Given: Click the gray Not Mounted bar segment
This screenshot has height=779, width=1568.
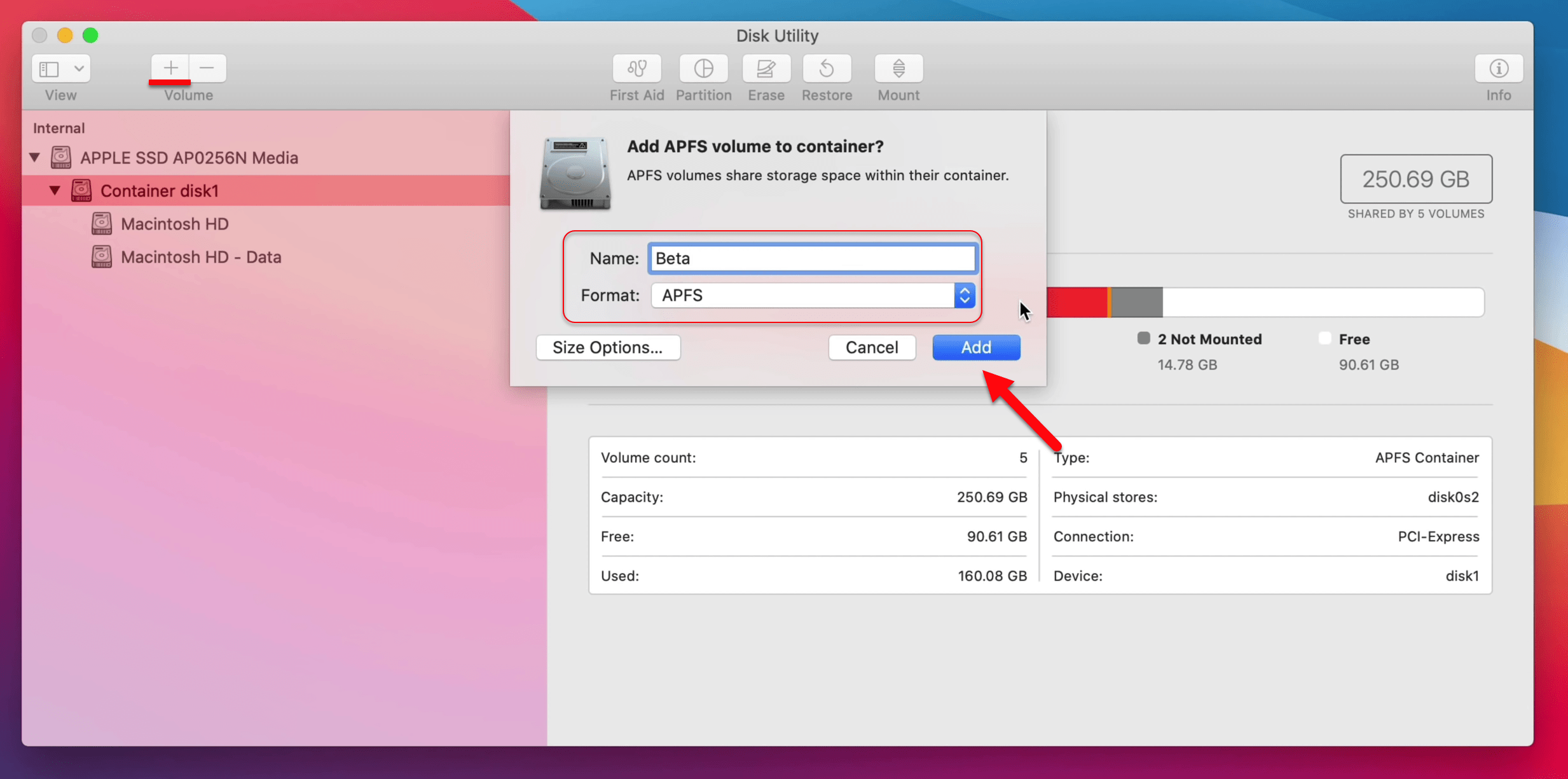Looking at the screenshot, I should [1137, 302].
